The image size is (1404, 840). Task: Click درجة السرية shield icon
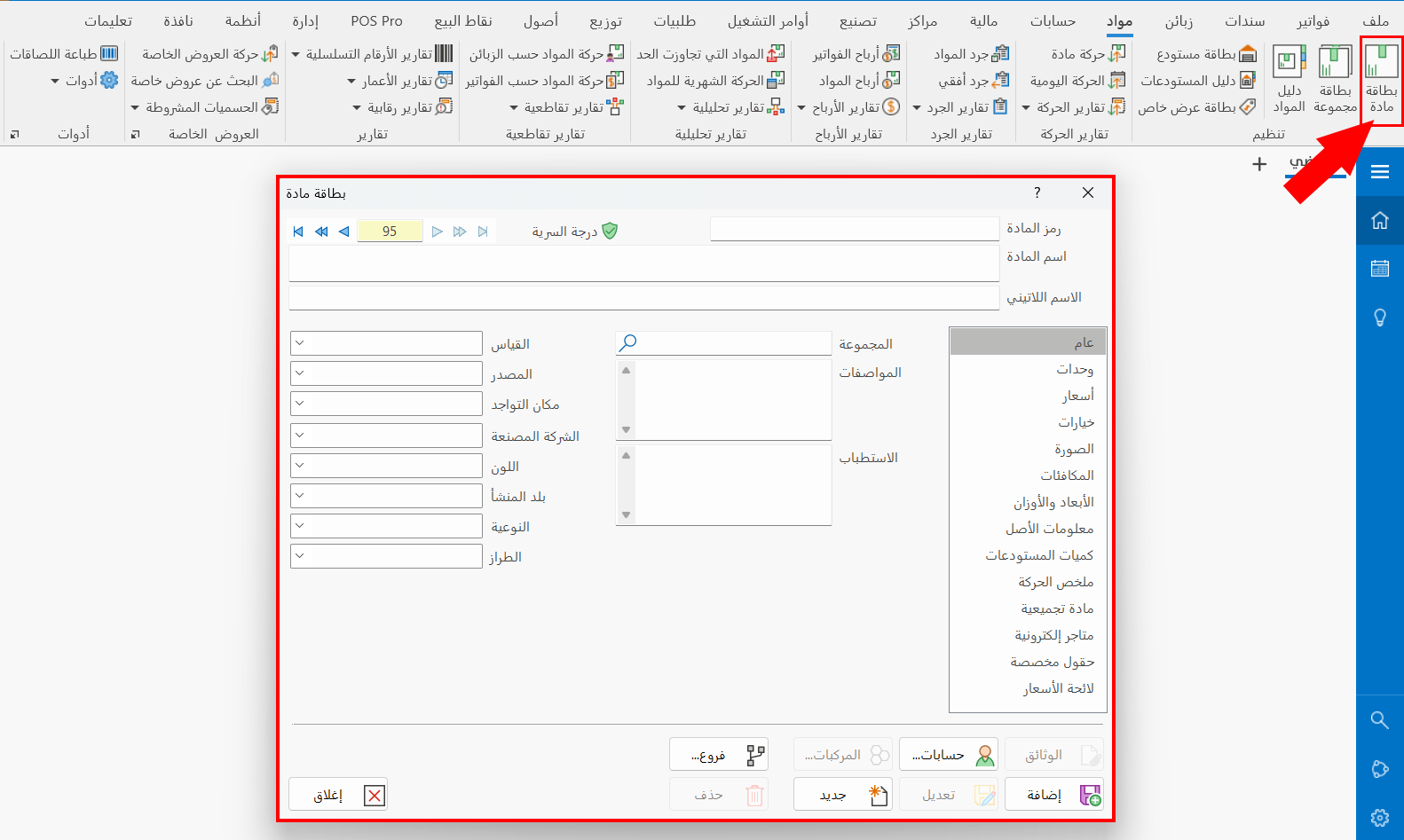[x=610, y=231]
